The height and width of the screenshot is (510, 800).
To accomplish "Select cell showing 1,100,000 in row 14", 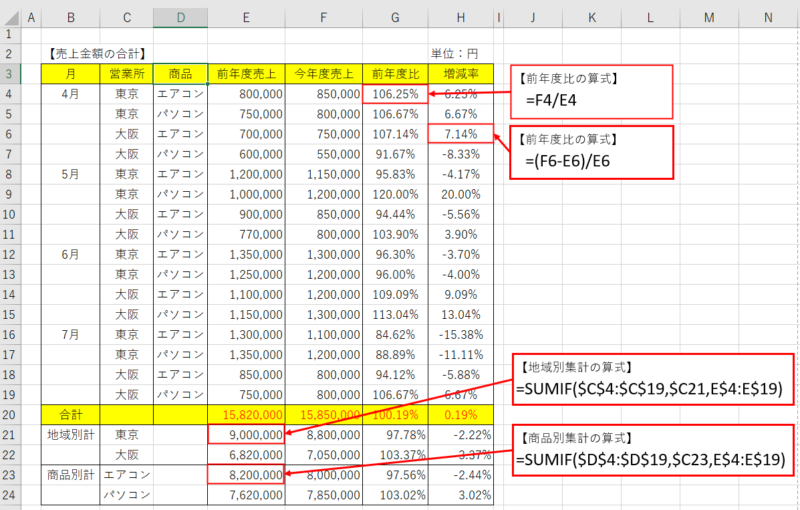I will 246,294.
